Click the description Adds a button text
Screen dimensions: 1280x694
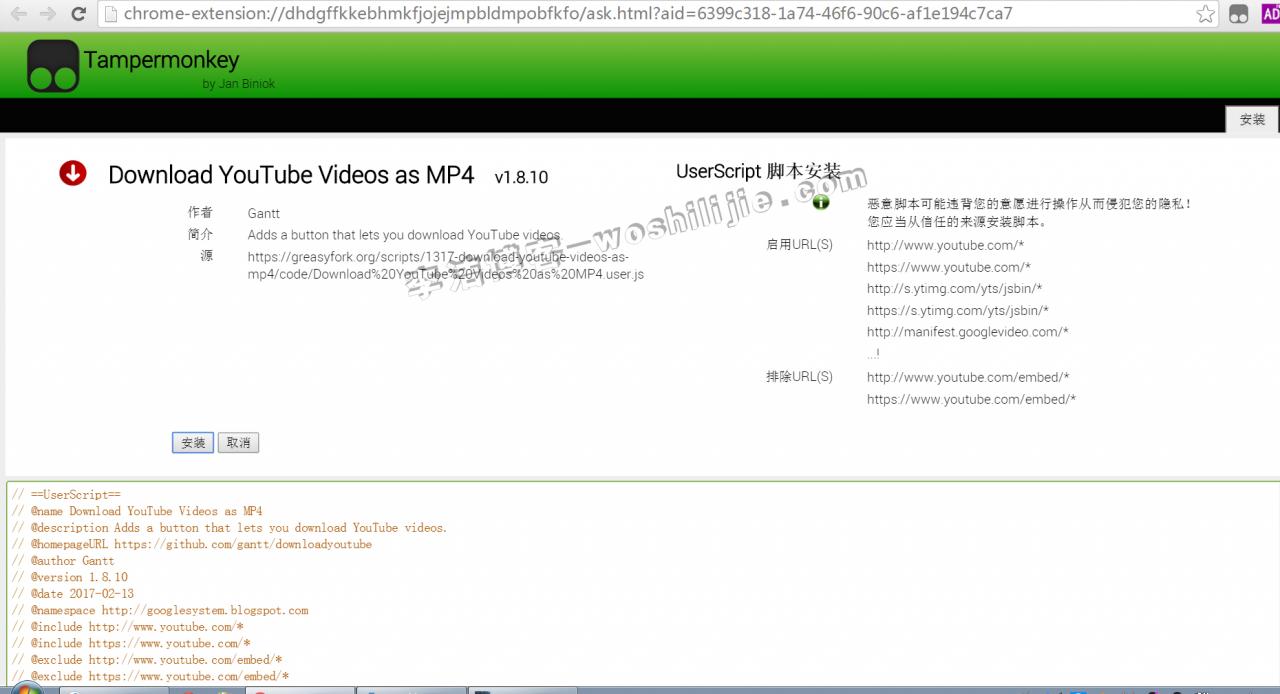(x=405, y=235)
